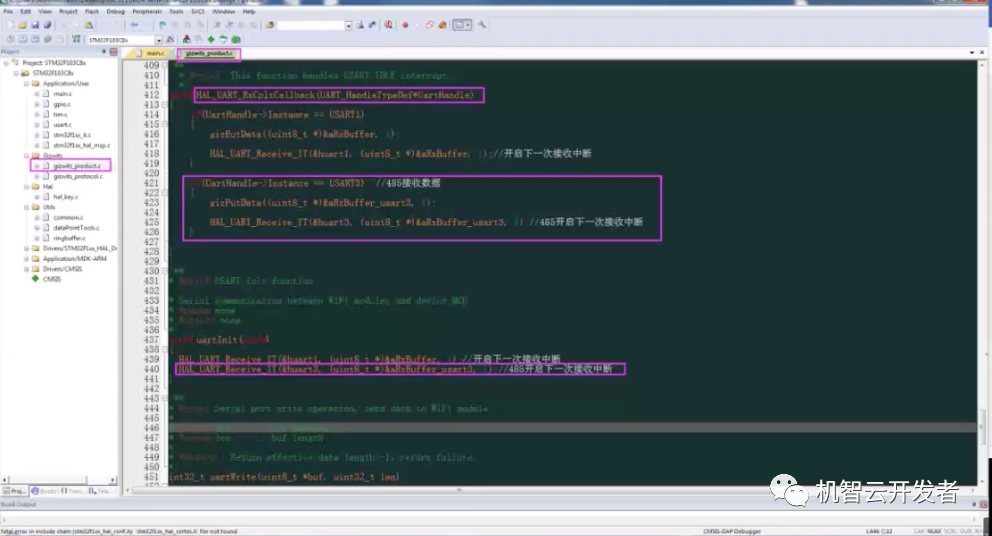Click the Insert Breakpoint red dot icon

[405, 25]
